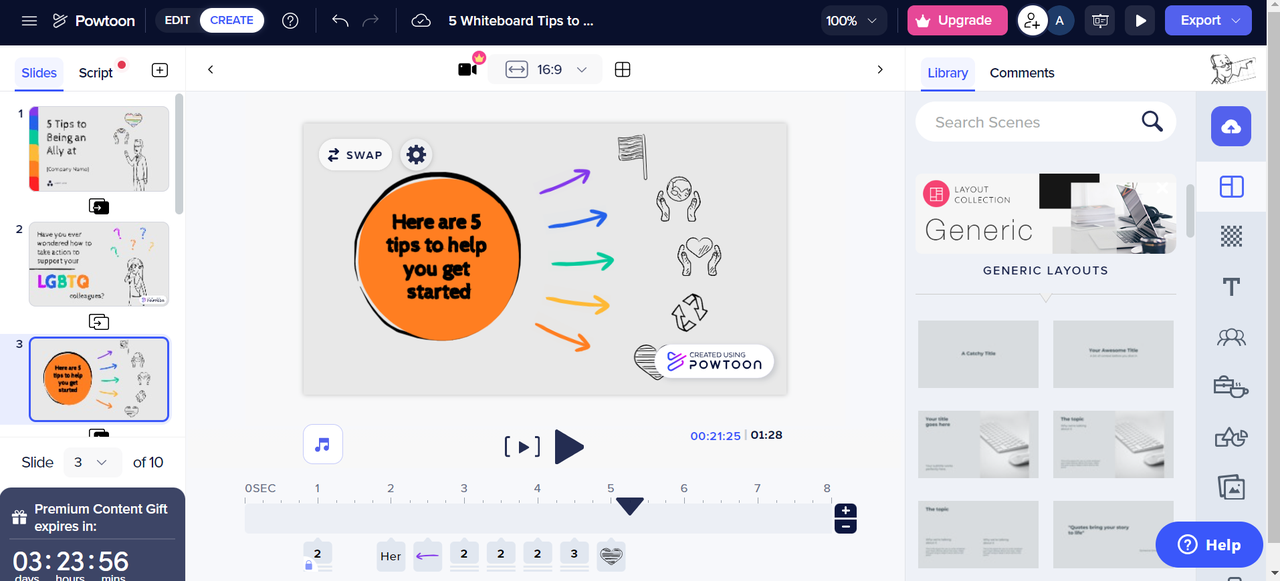Collapse the library panel with right chevron
This screenshot has height=581, width=1280.
pos(880,70)
